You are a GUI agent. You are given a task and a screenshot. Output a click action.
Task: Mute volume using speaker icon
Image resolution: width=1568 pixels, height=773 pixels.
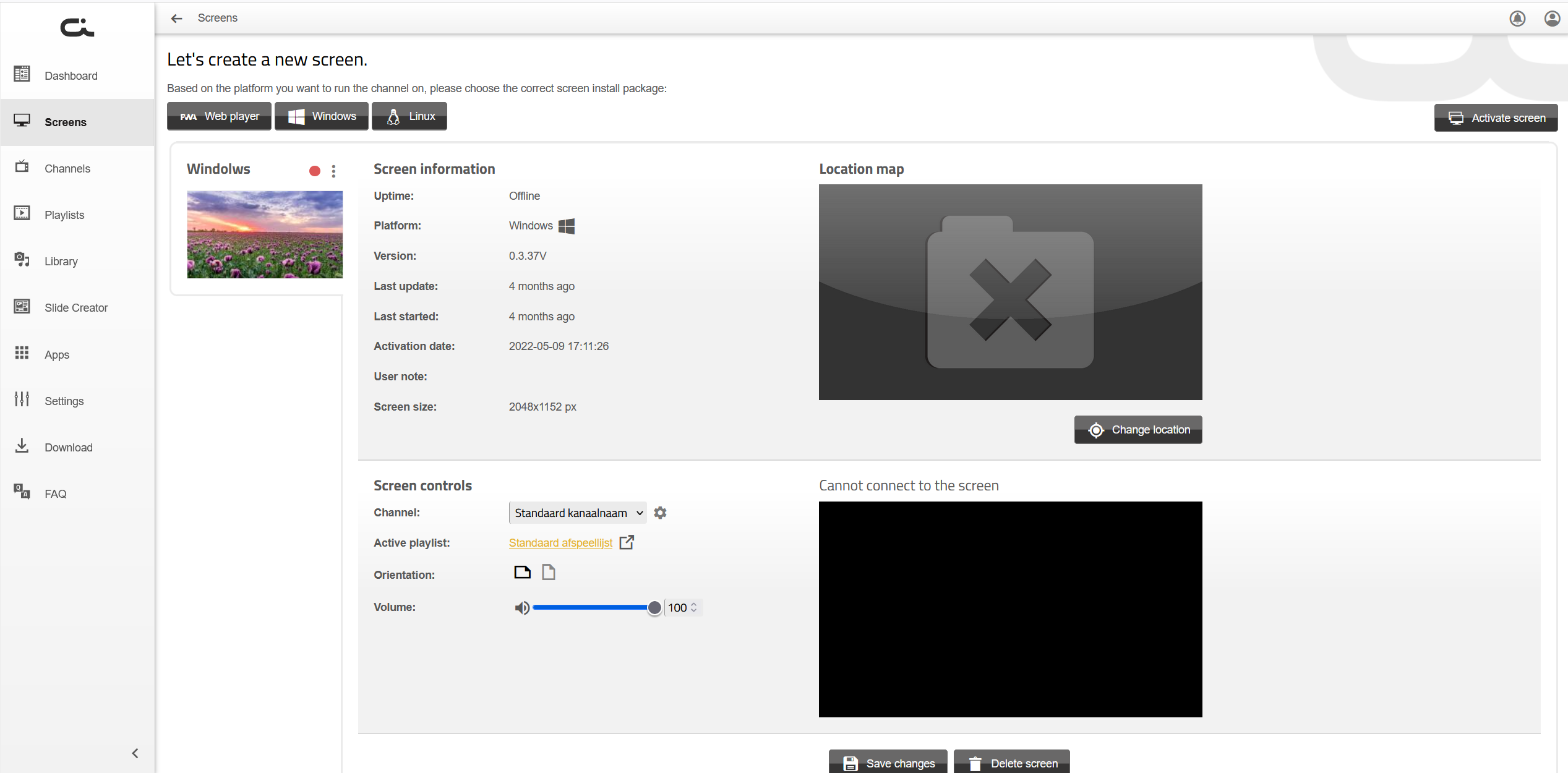[x=521, y=608]
